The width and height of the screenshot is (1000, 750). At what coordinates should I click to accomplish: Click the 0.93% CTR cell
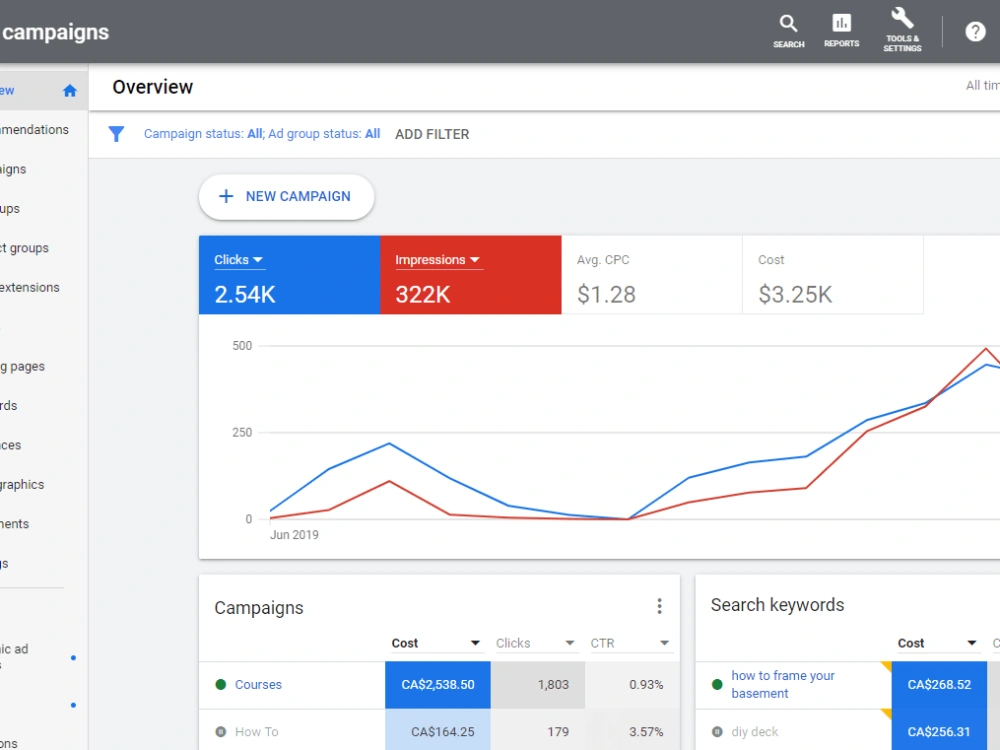pos(632,684)
